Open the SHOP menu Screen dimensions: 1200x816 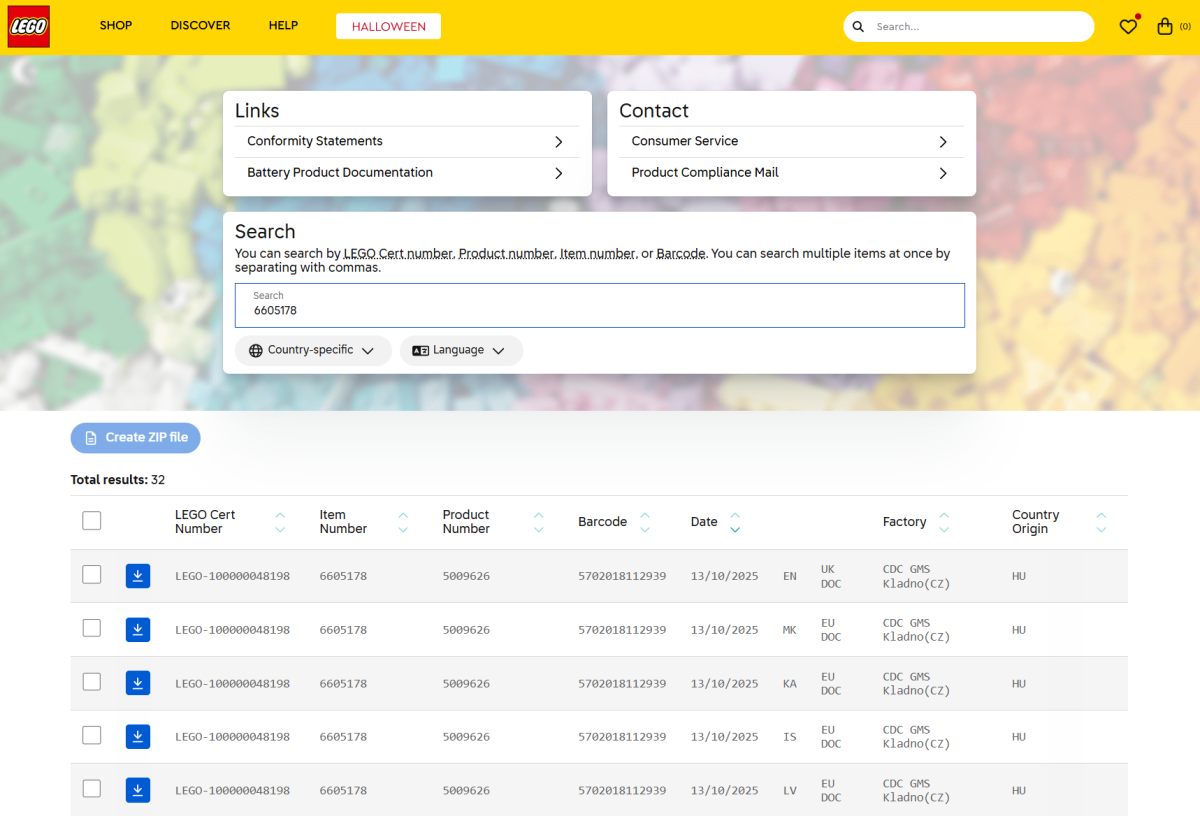116,26
